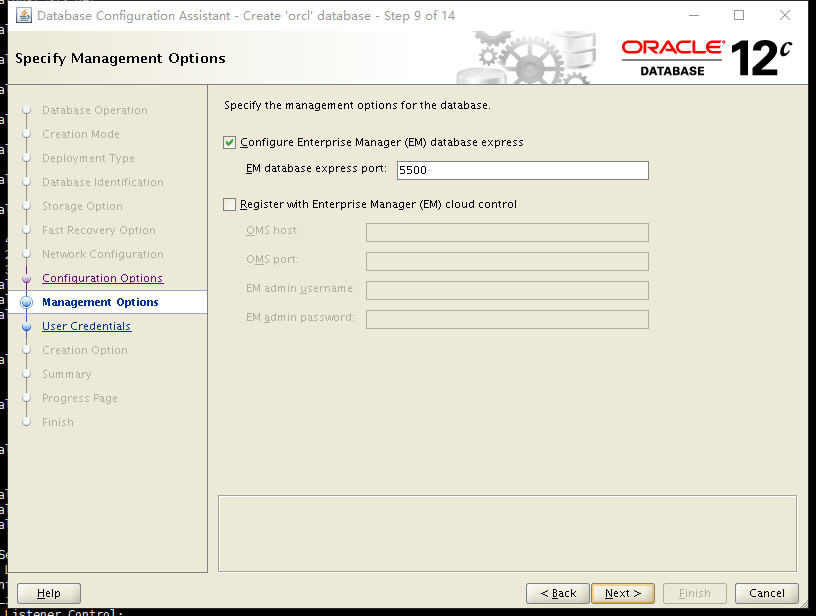
Task: Open the User Credentials step link
Action: (x=86, y=326)
